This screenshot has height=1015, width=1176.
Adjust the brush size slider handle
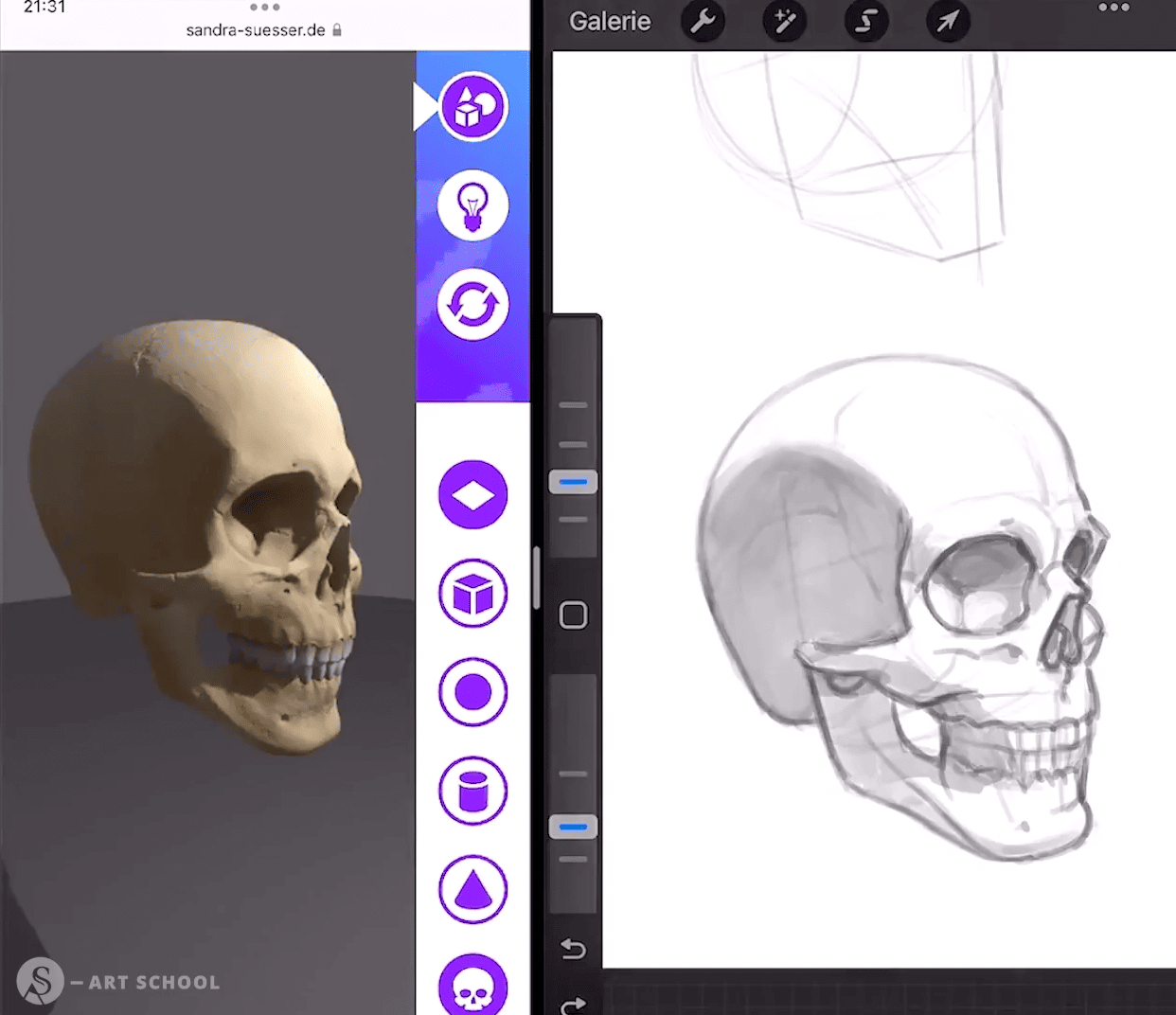tap(573, 482)
